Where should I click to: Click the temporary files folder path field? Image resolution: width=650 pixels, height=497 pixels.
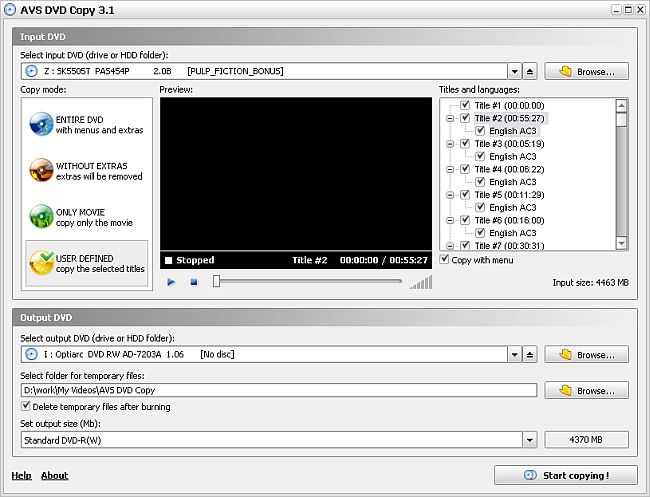[x=279, y=390]
